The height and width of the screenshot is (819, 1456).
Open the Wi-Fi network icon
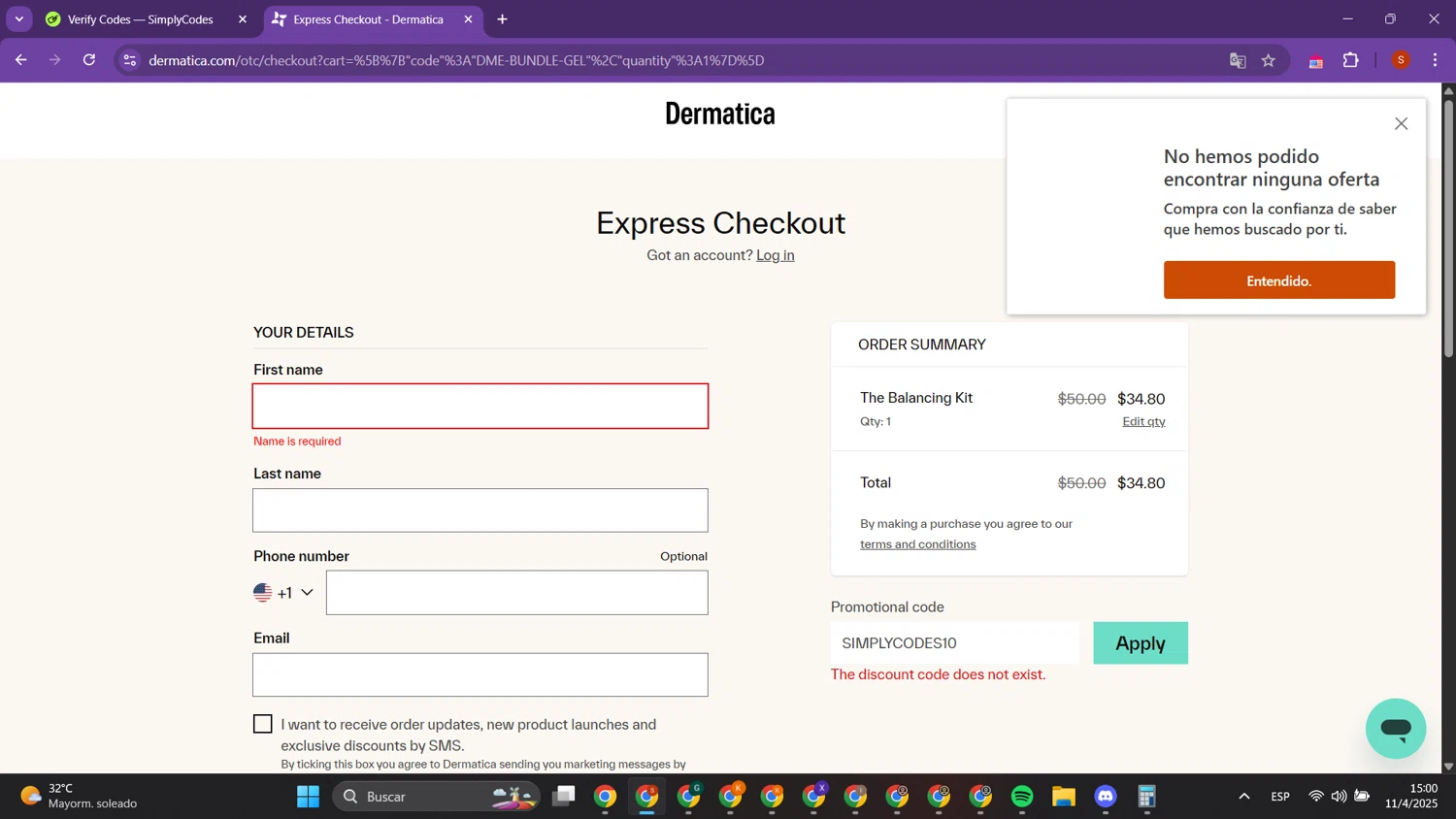click(x=1316, y=797)
